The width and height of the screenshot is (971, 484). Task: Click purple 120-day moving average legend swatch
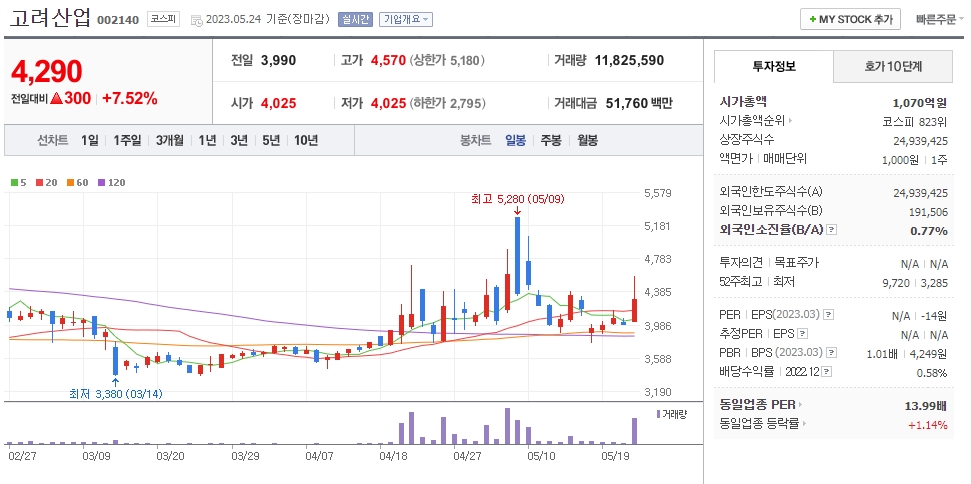click(102, 183)
